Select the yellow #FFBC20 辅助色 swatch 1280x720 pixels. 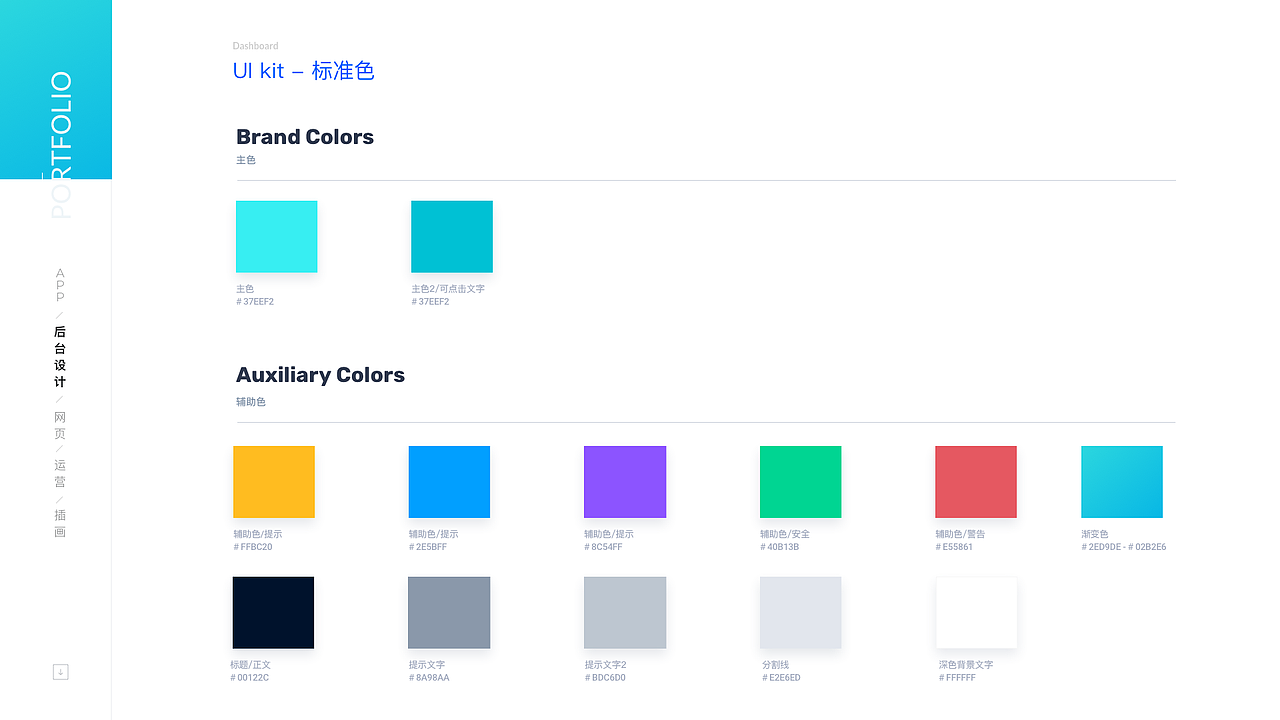pos(273,481)
